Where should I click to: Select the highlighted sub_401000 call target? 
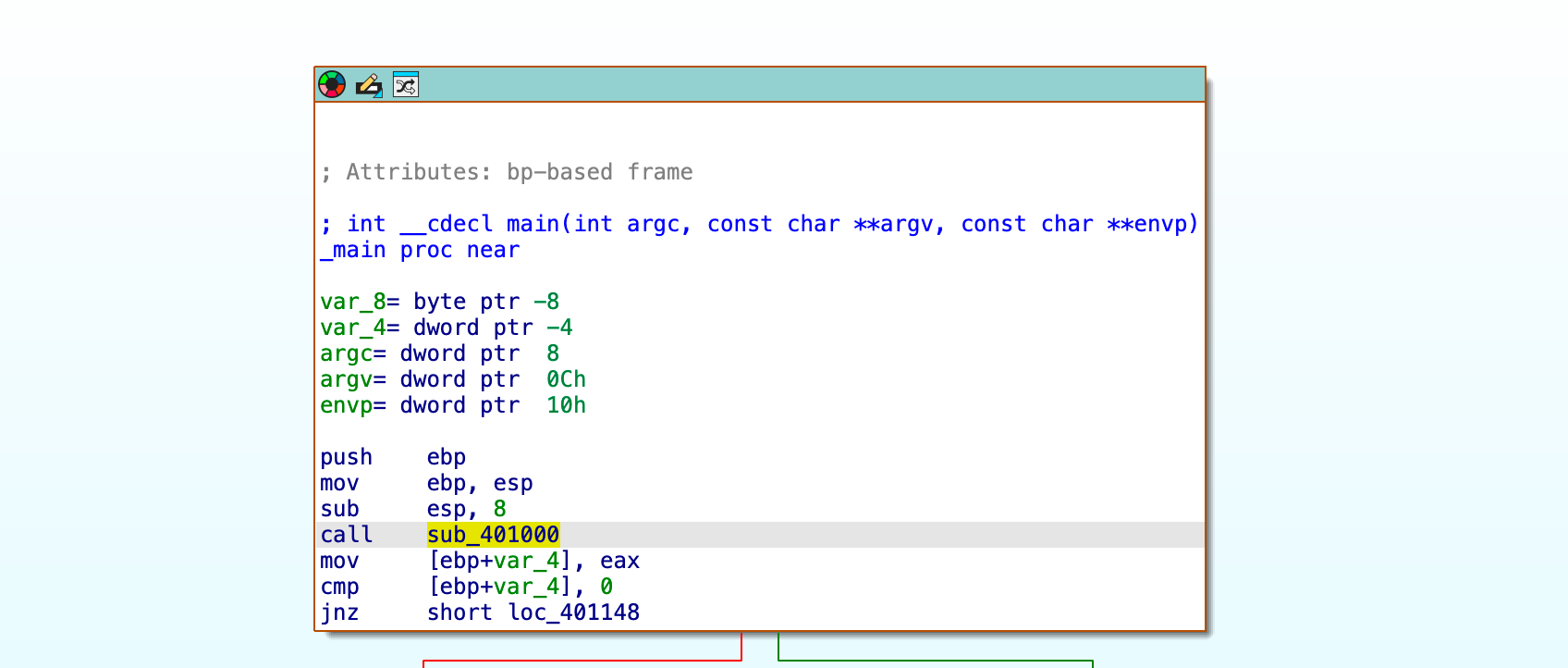493,535
